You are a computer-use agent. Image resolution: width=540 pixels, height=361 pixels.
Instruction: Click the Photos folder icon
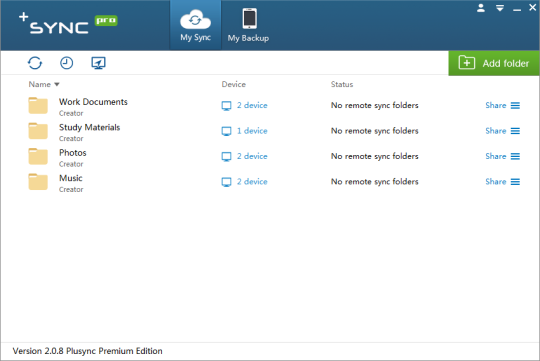point(38,156)
